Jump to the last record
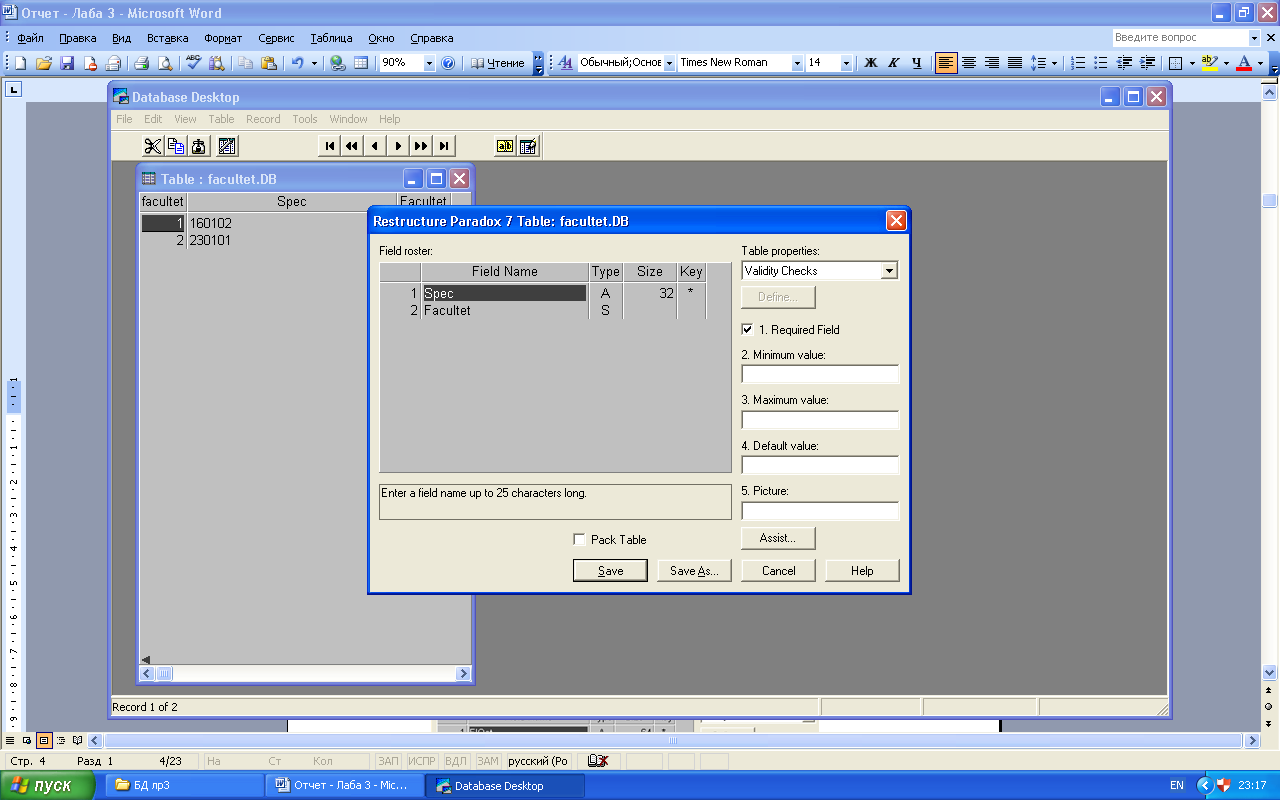 tap(444, 146)
